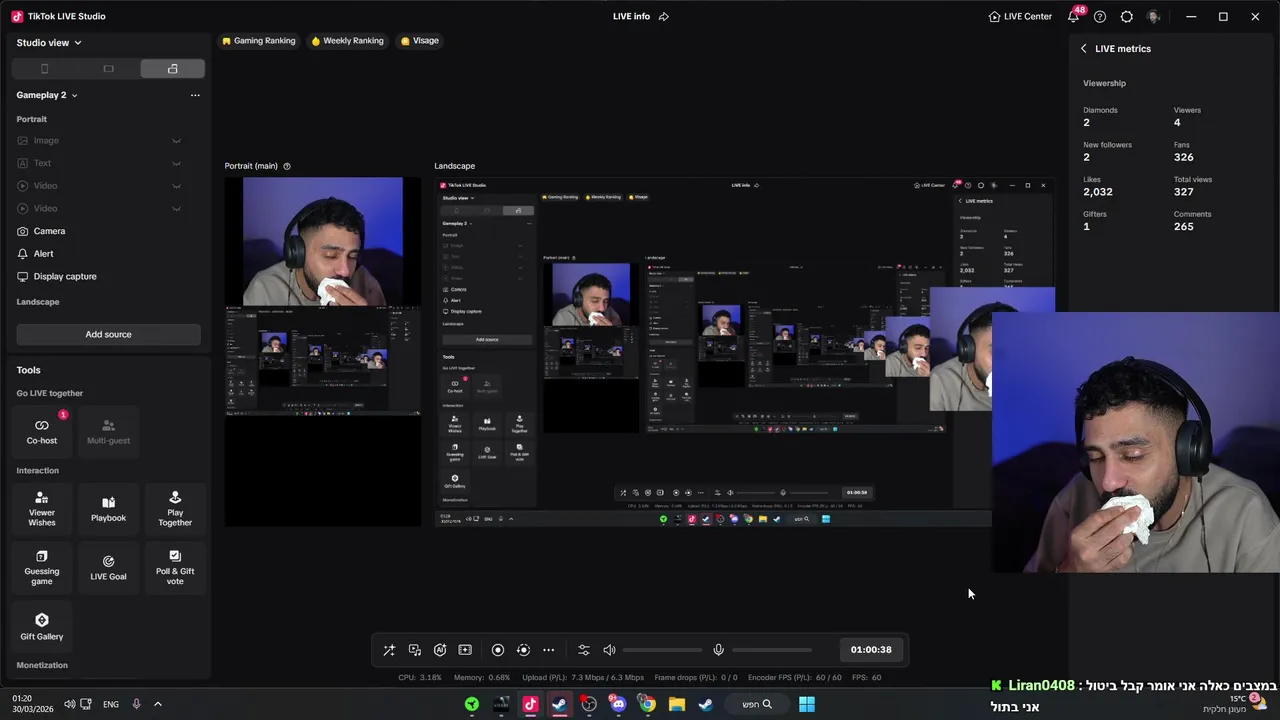
Task: Open the Viewer Wishes tool
Action: 42,509
